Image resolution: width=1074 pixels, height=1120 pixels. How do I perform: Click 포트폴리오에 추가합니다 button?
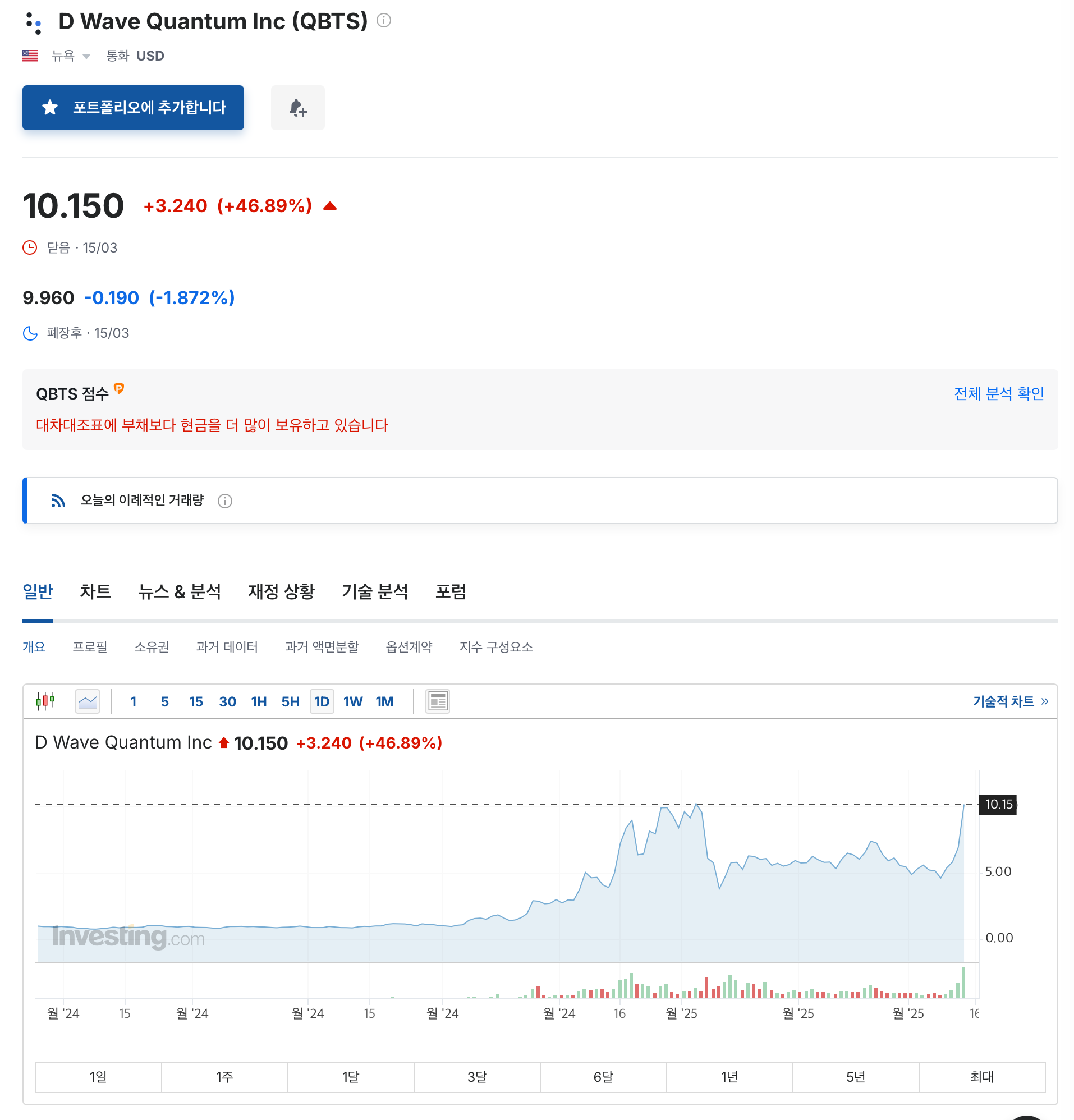[x=133, y=107]
